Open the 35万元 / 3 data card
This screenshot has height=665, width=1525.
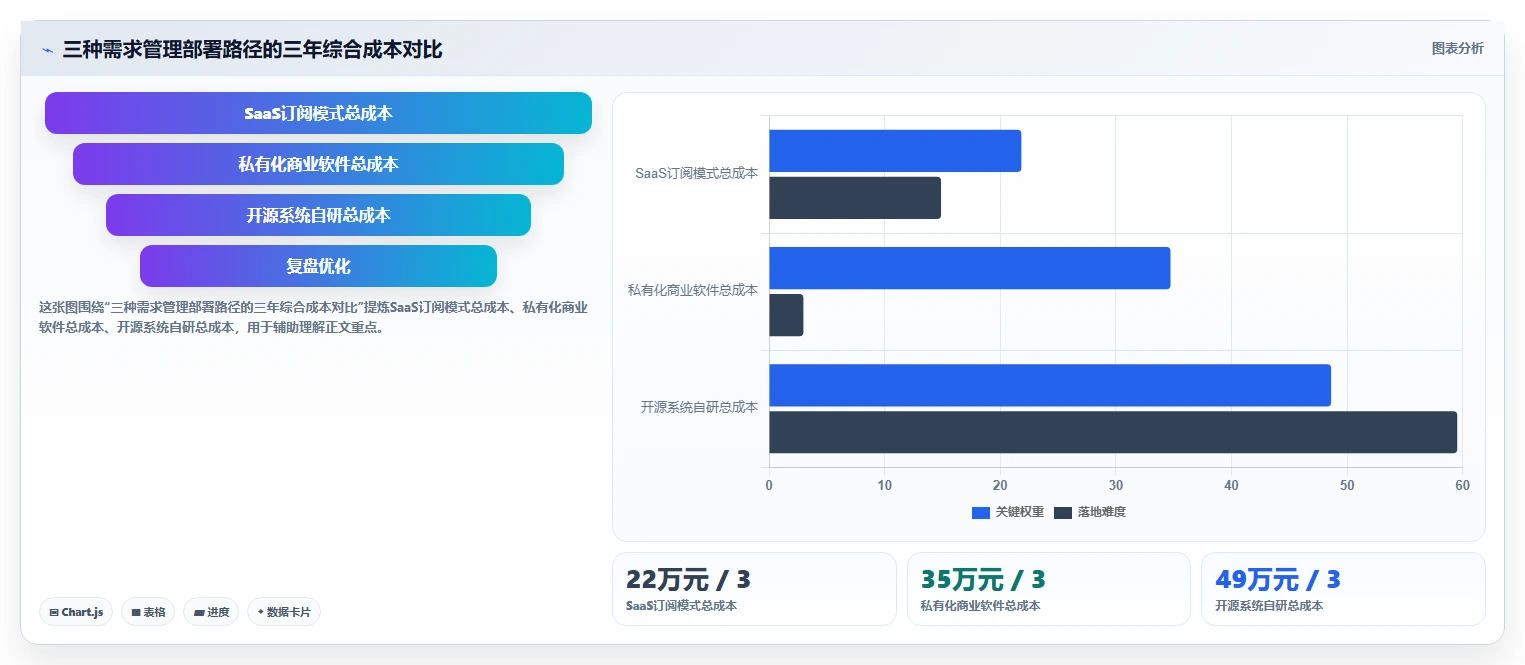click(1049, 589)
